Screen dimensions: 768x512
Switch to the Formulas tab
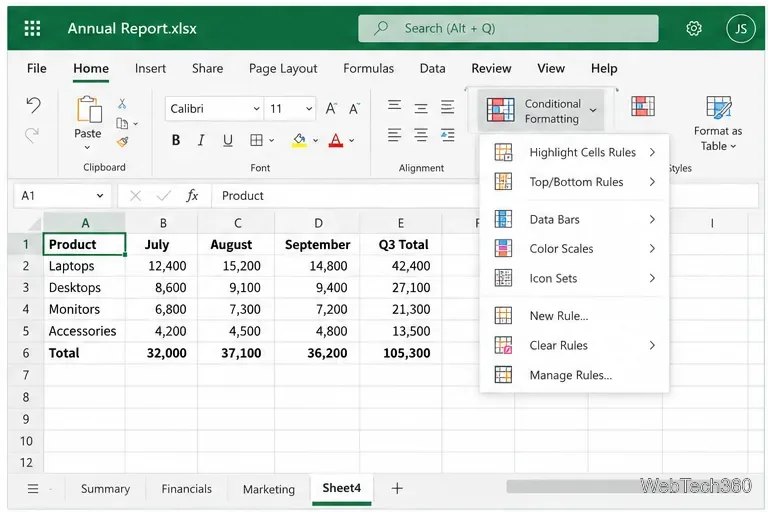click(x=368, y=69)
